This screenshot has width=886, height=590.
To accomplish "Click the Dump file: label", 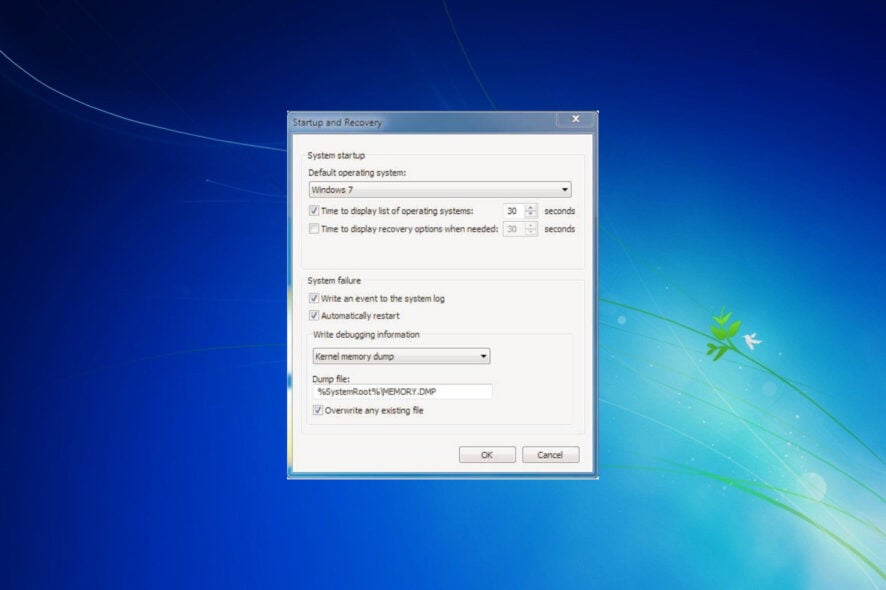I will pos(331,379).
